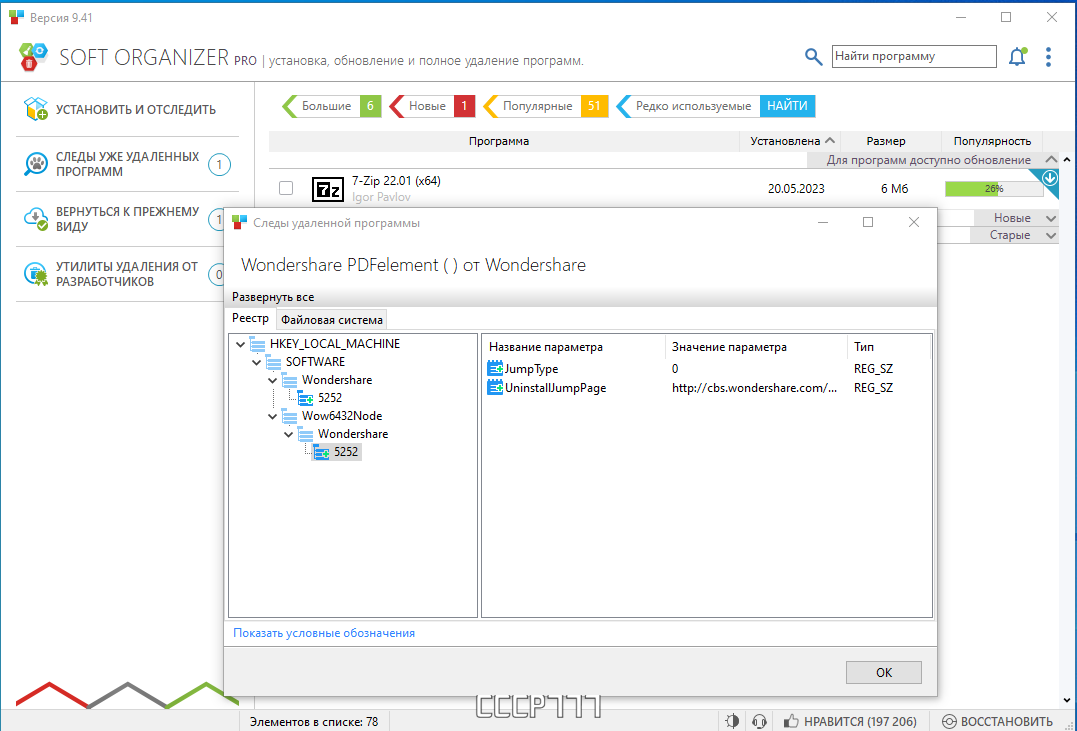Open Утилиты удаления от разработчиков
1077x731 pixels.
pyautogui.click(x=128, y=274)
